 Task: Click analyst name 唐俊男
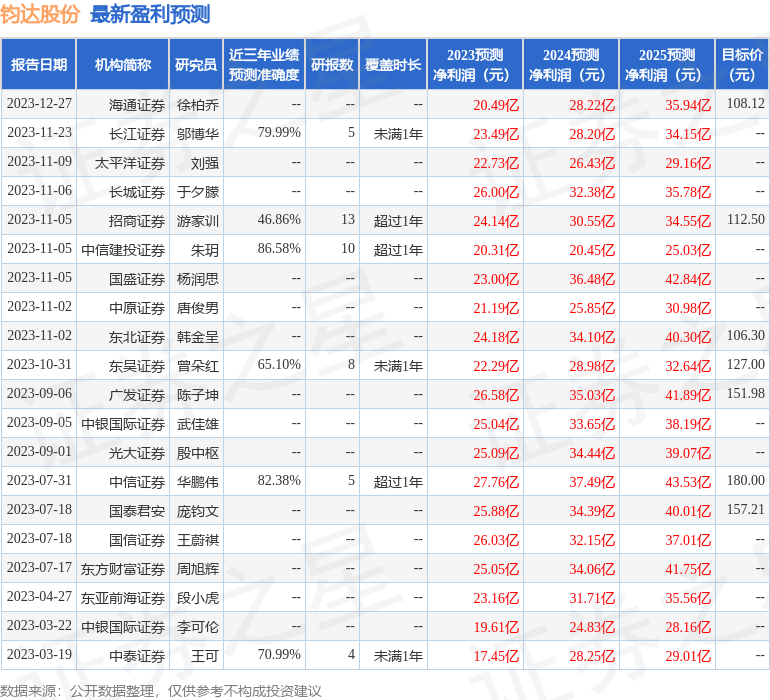(x=197, y=308)
